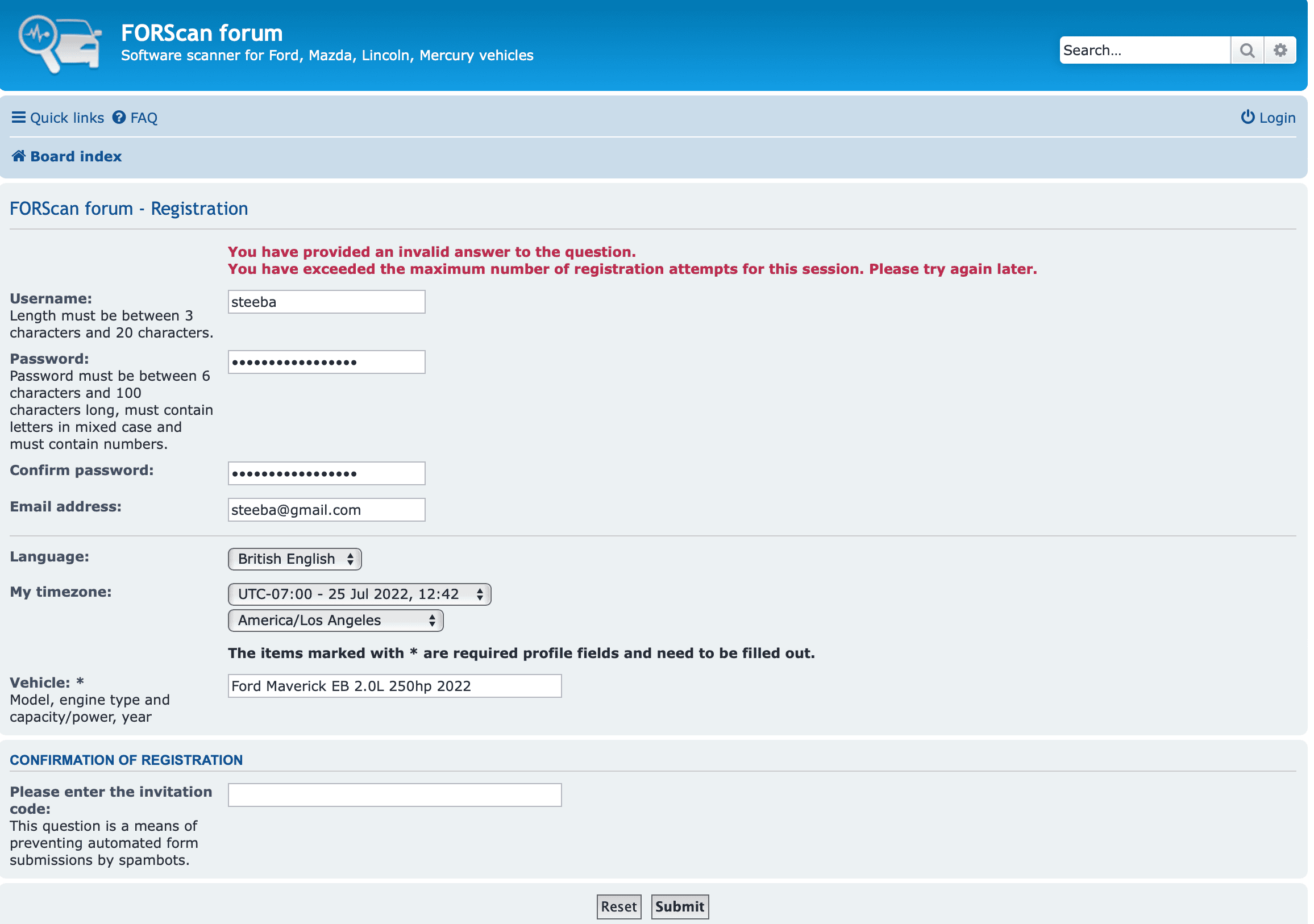Click the required profile fields notice
This screenshot has height=924, width=1314.
(x=521, y=654)
